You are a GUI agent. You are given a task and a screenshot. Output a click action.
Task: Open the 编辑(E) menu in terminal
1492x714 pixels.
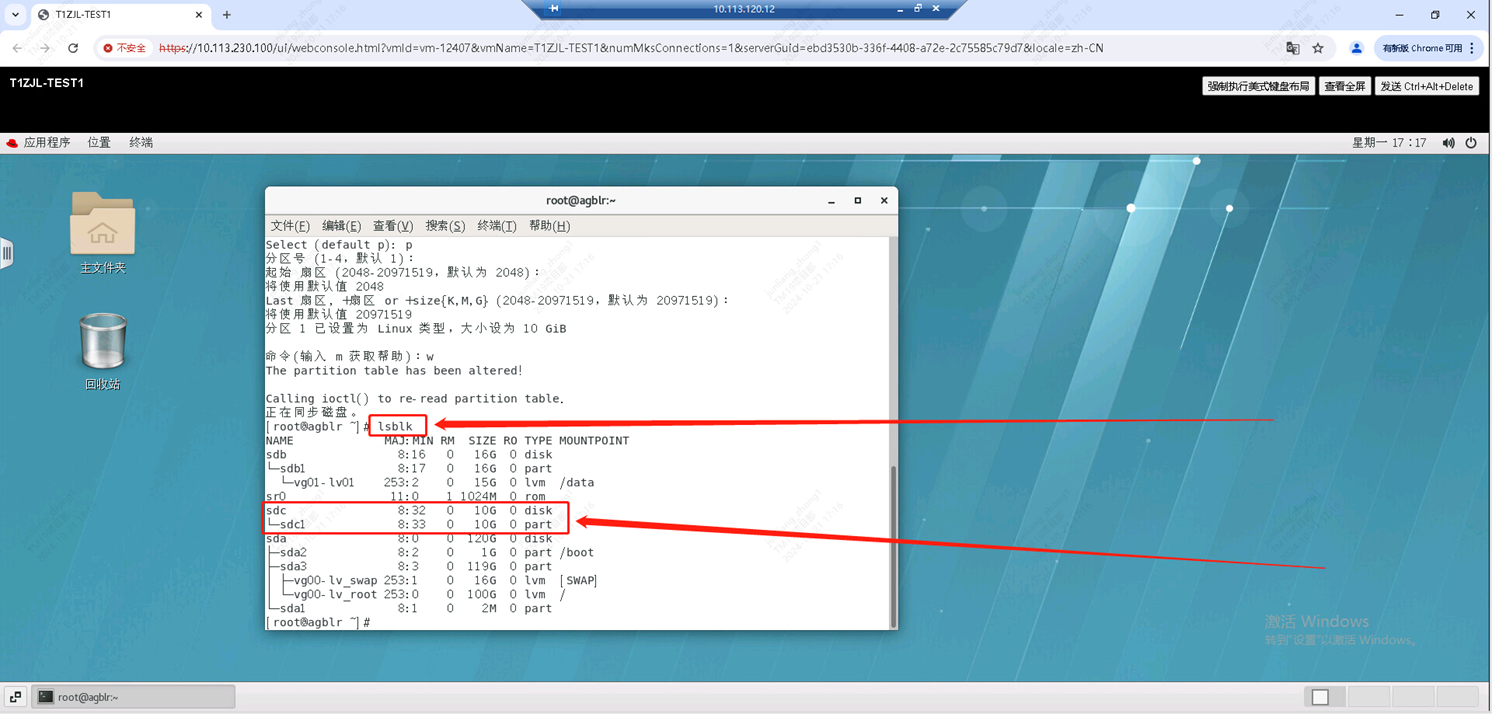[x=341, y=226]
